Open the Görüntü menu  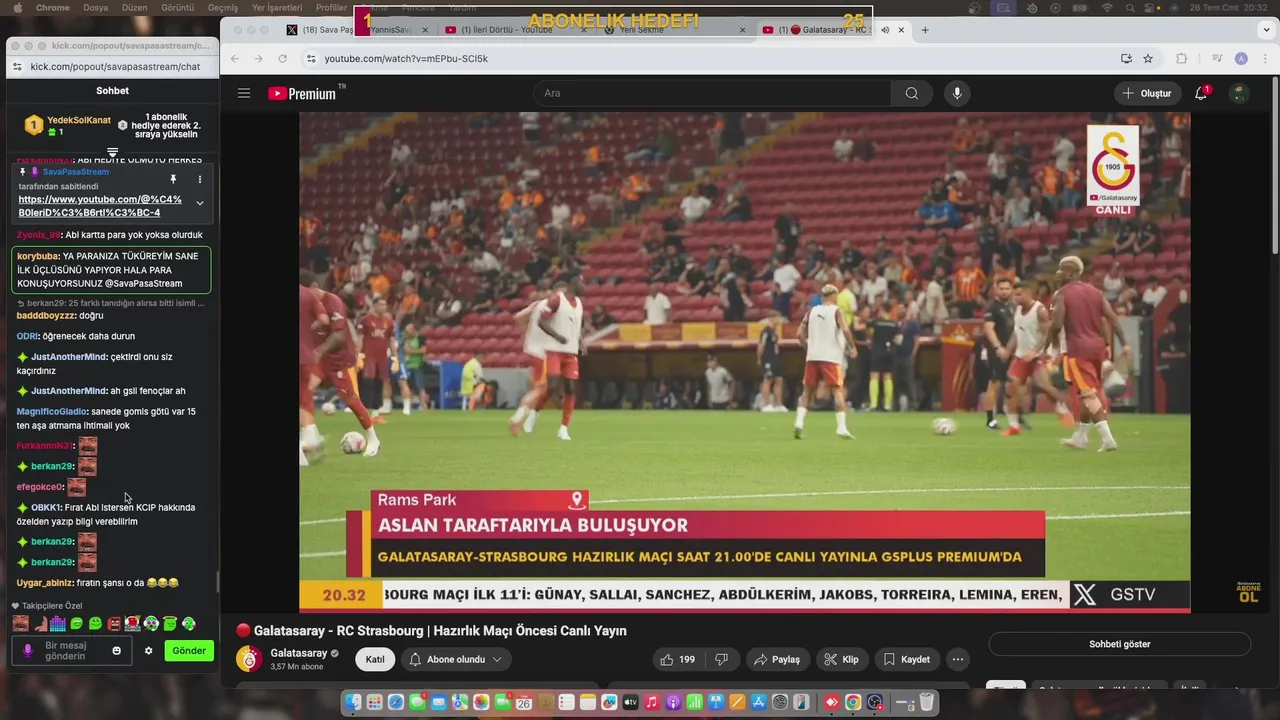177,7
